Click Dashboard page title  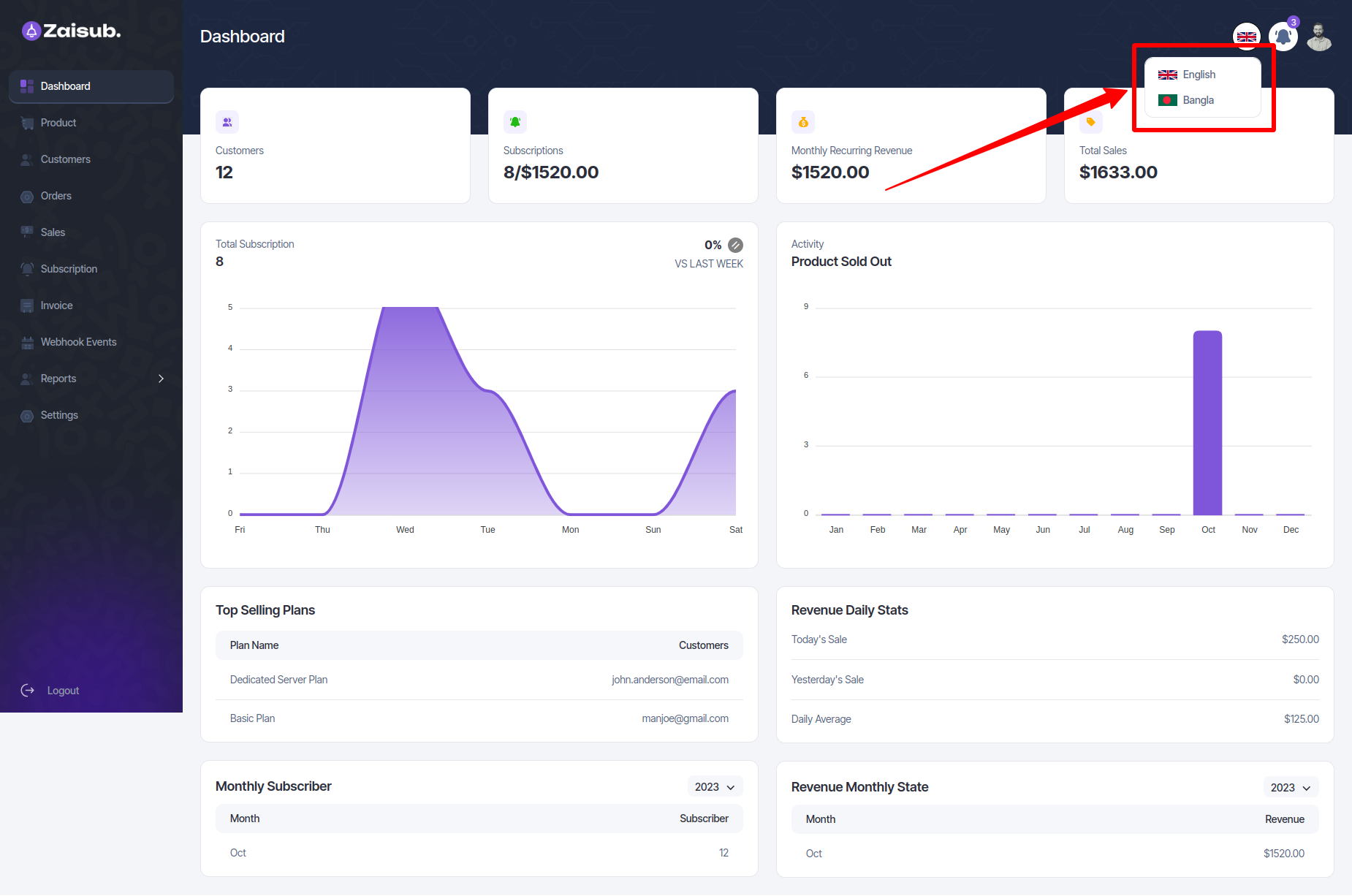click(x=243, y=37)
